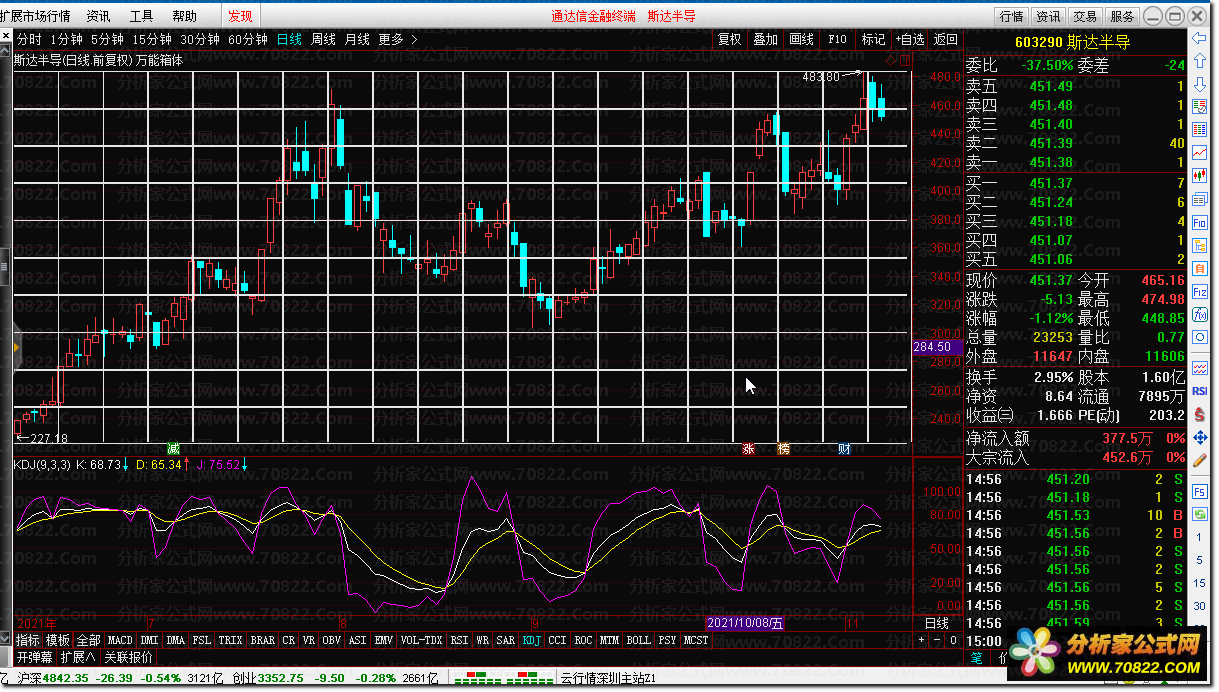
Task: Open the 帮助 menu
Action: (184, 16)
